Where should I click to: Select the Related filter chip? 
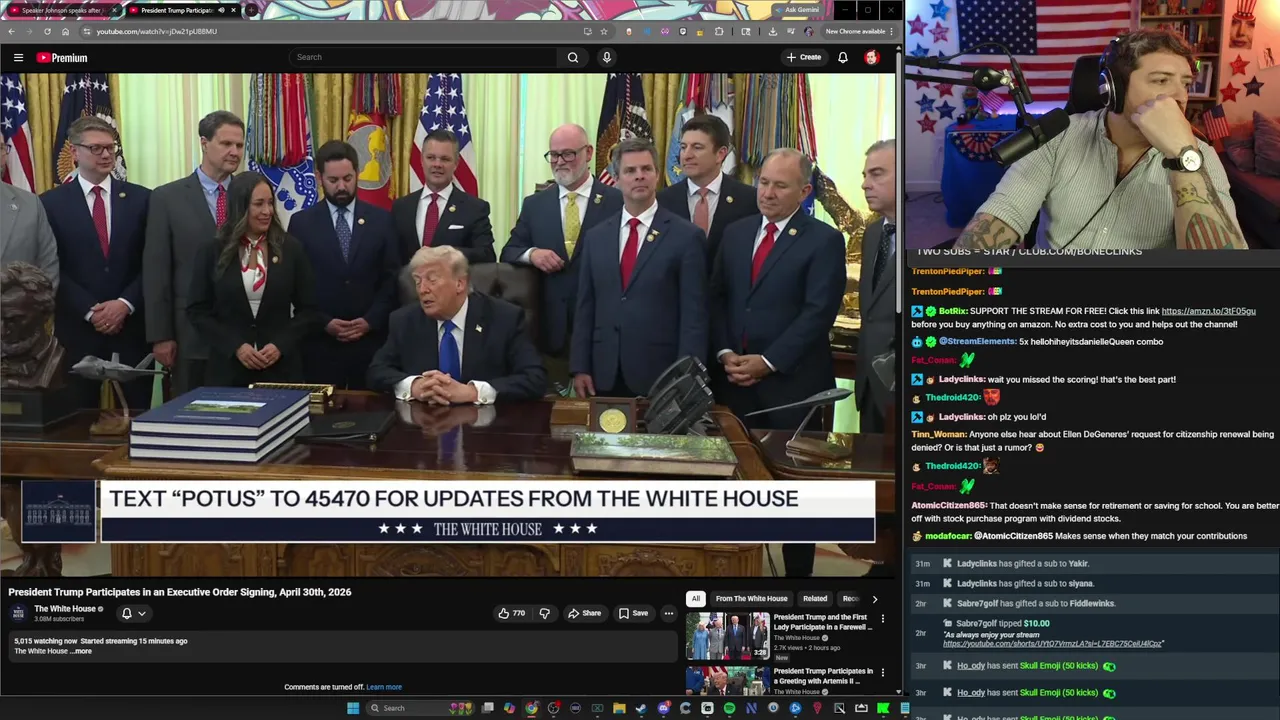click(815, 598)
